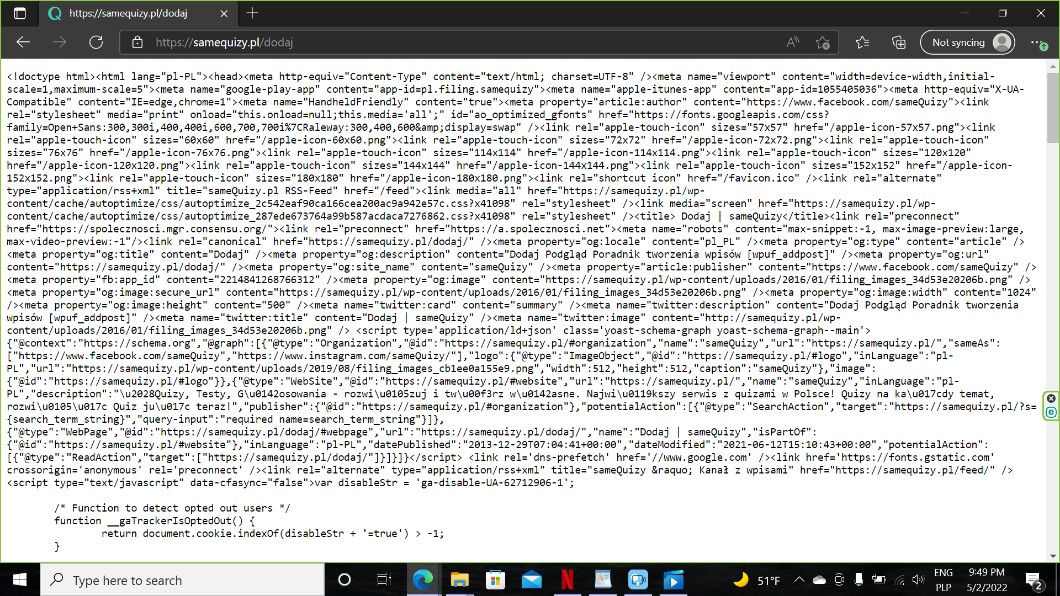Viewport: 1060px width, 596px height.
Task: Open the tab actions menu
Action: click(x=18, y=13)
